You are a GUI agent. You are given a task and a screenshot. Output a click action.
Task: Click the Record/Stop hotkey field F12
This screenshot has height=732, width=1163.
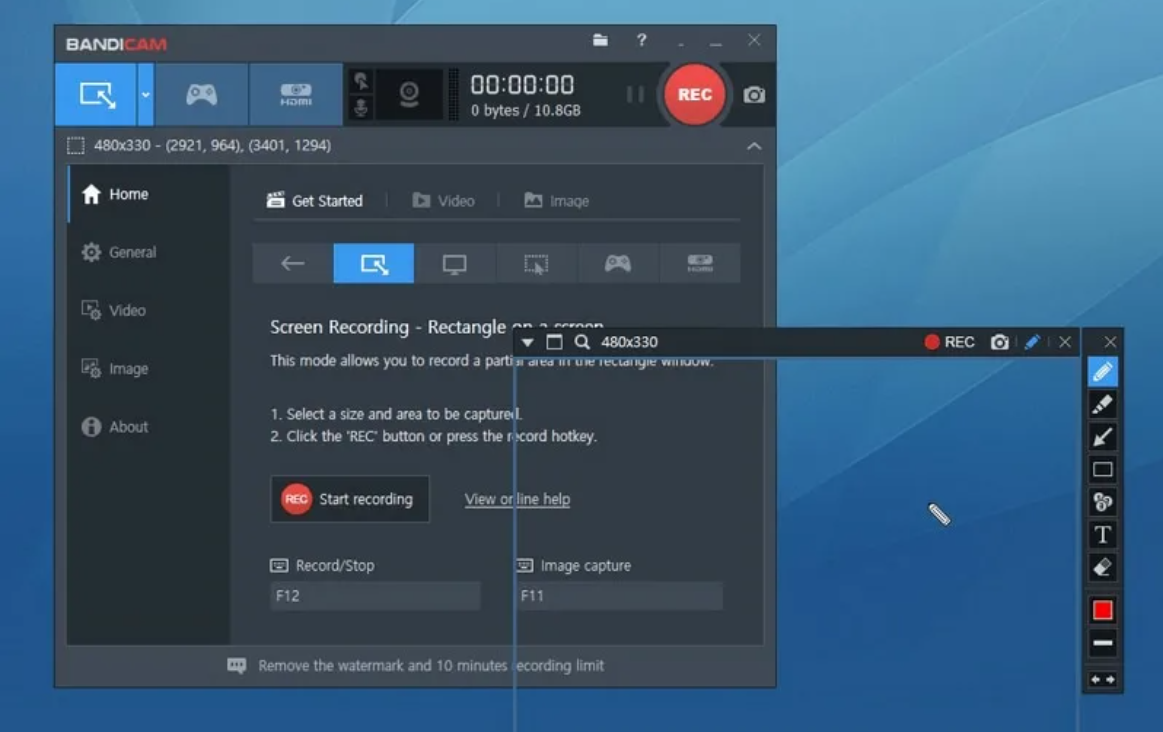tap(375, 596)
